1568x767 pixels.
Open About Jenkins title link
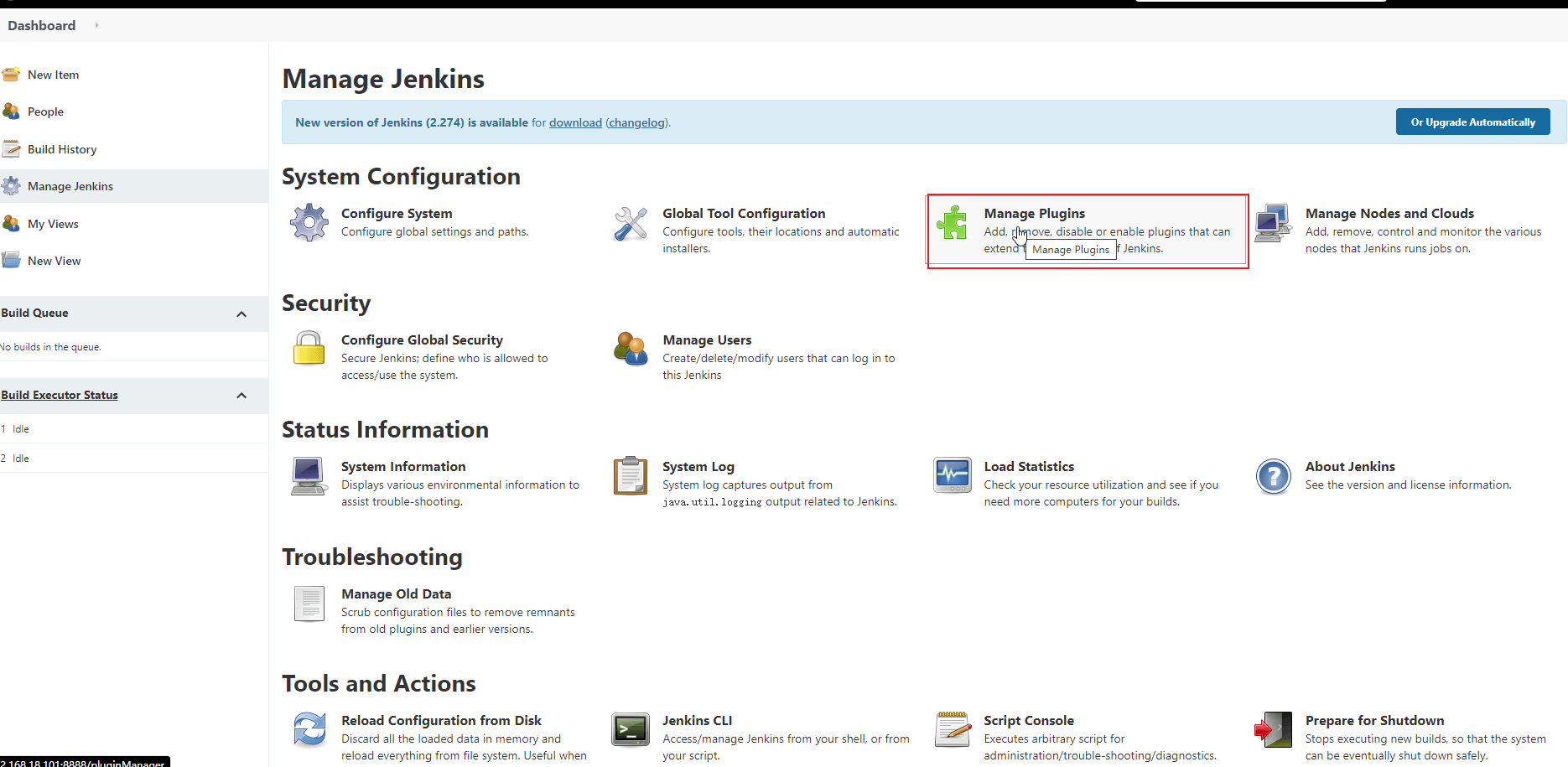click(x=1350, y=466)
